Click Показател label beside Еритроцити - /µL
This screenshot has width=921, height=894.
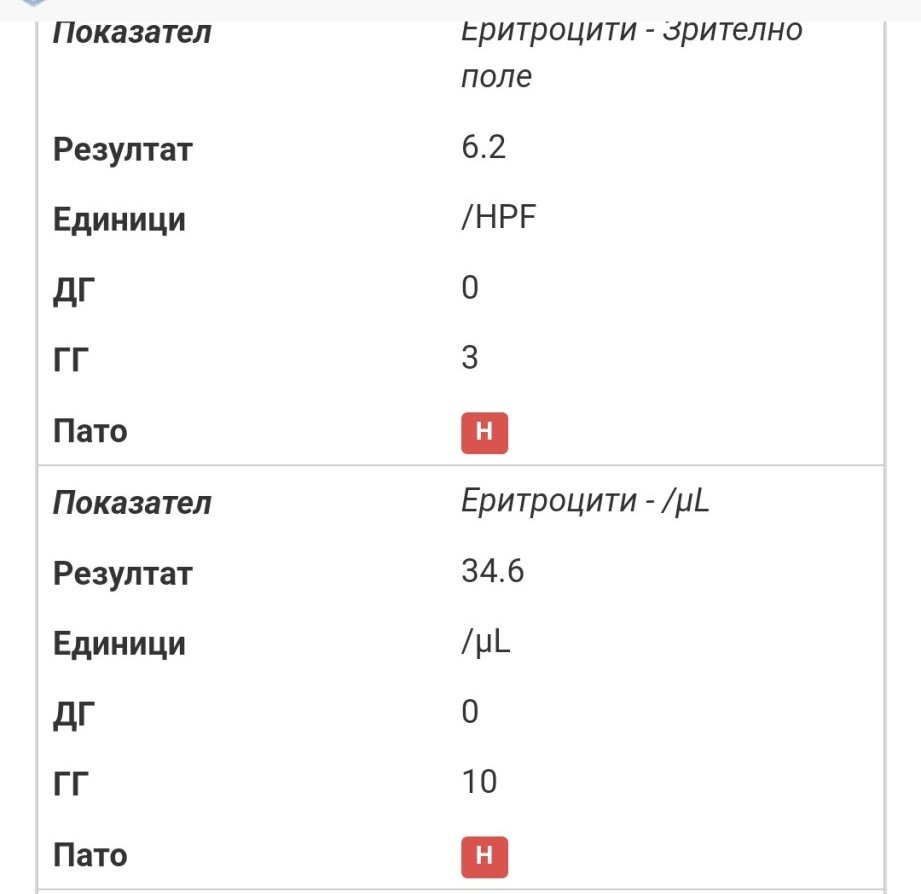[131, 503]
